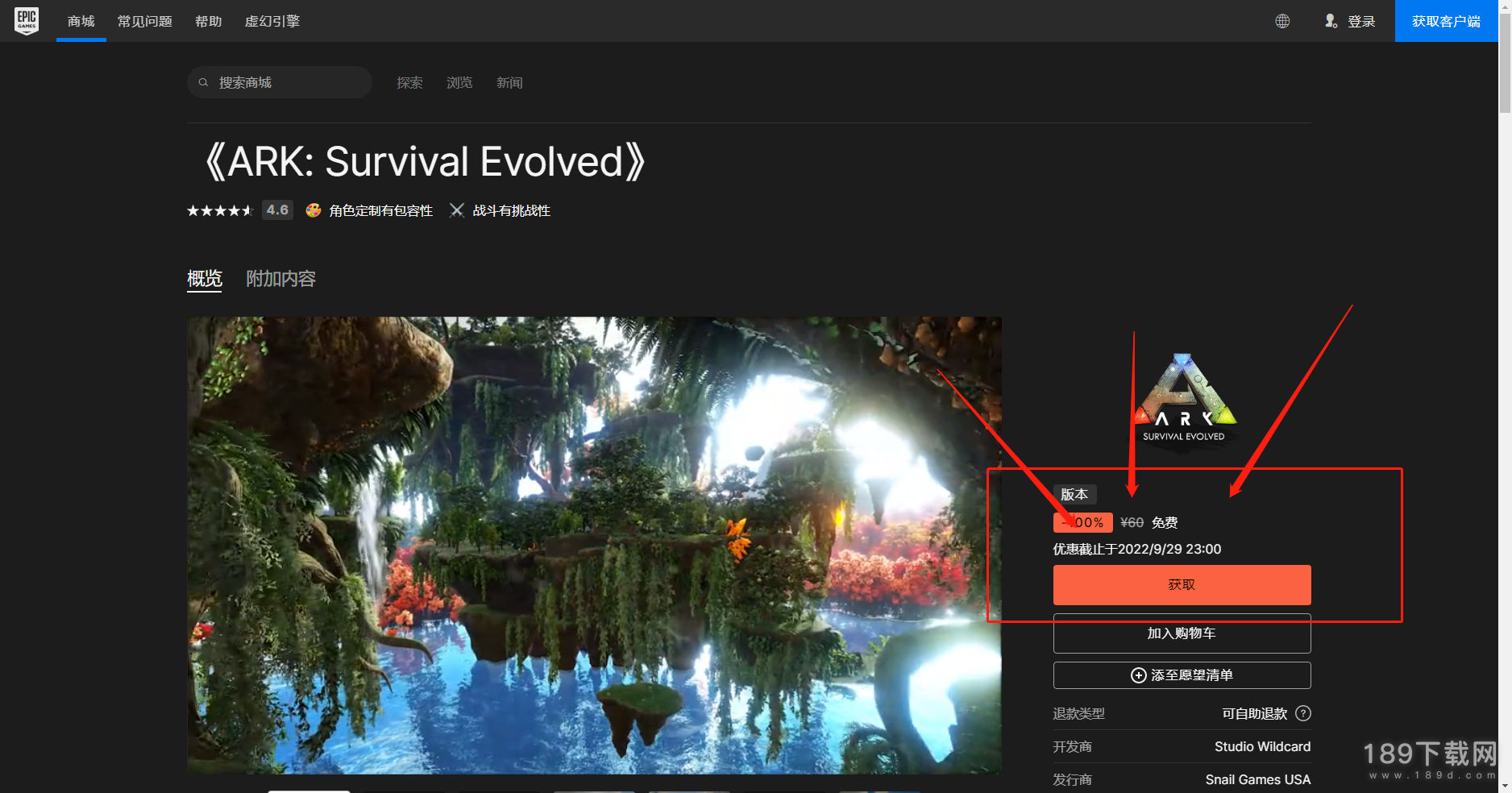Focus the 搜索商城 search field
The image size is (1512, 793).
click(x=280, y=82)
